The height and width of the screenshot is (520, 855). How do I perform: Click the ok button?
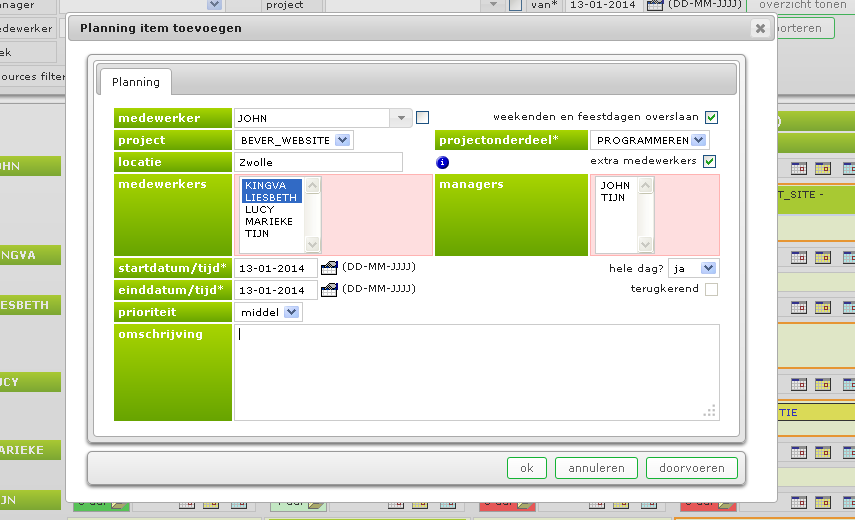(x=527, y=468)
